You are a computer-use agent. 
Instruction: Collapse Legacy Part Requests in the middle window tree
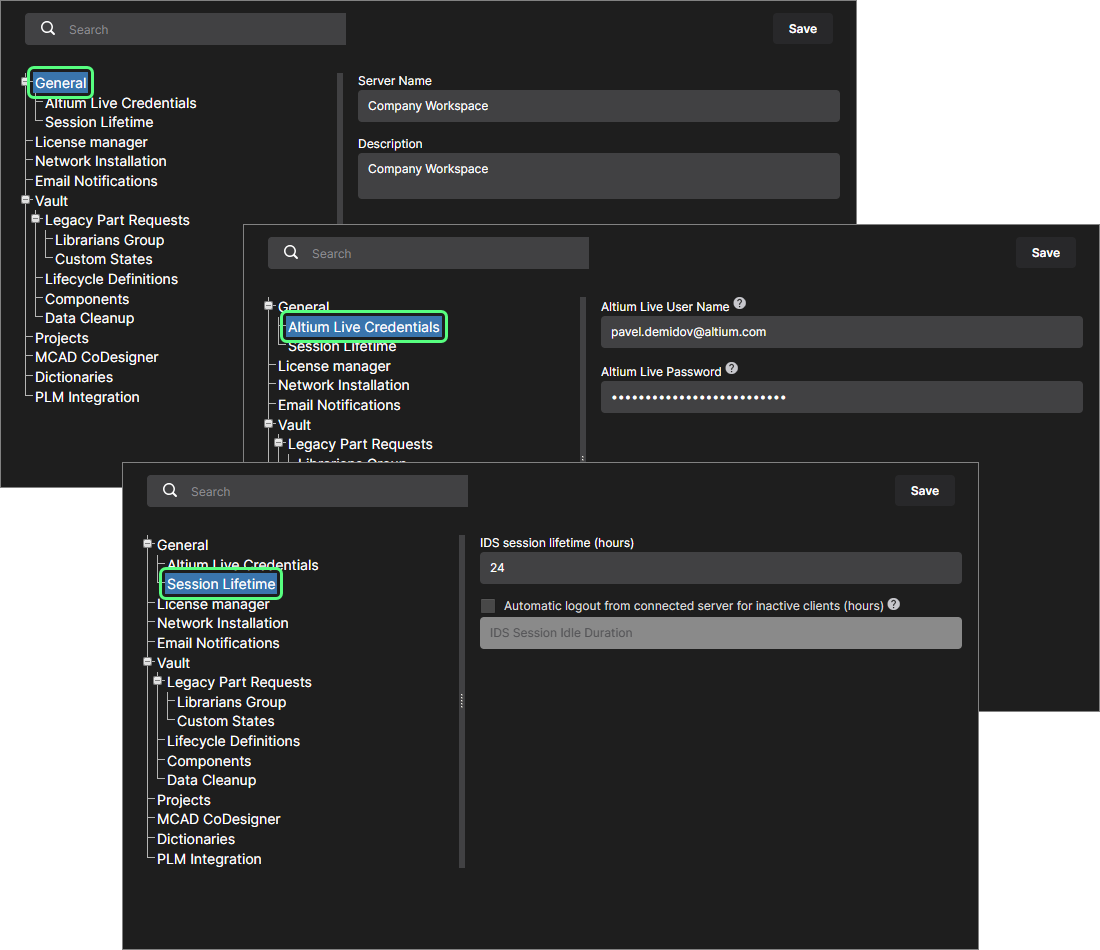pyautogui.click(x=278, y=443)
